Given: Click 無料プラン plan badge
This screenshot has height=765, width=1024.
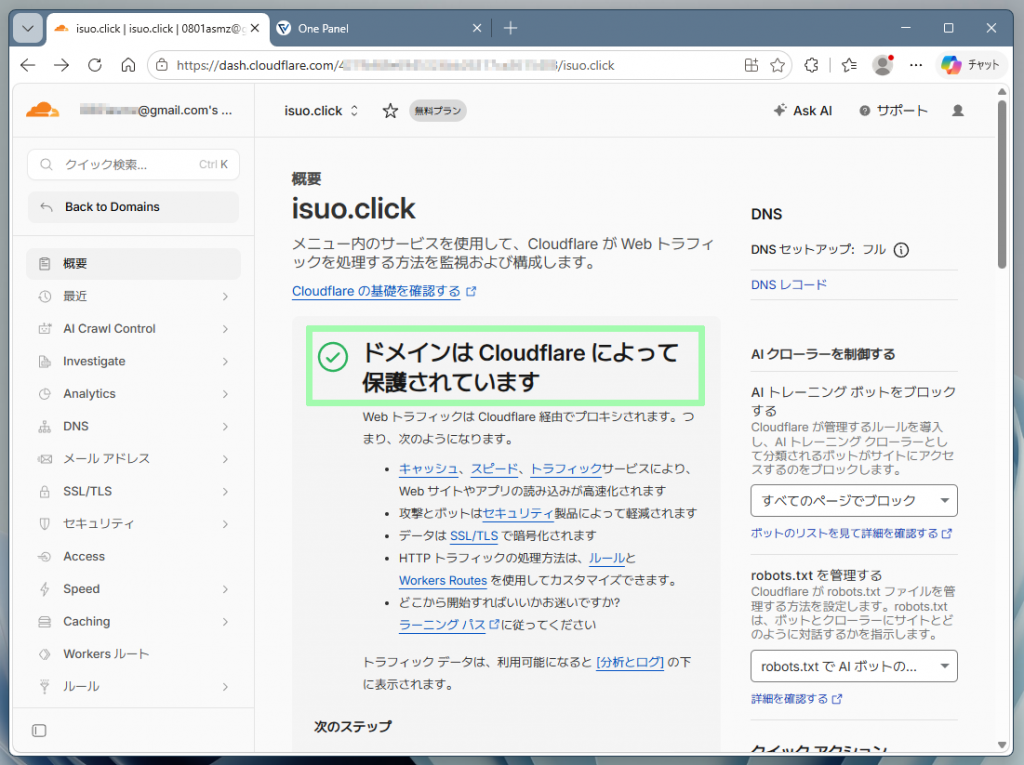Looking at the screenshot, I should (438, 111).
